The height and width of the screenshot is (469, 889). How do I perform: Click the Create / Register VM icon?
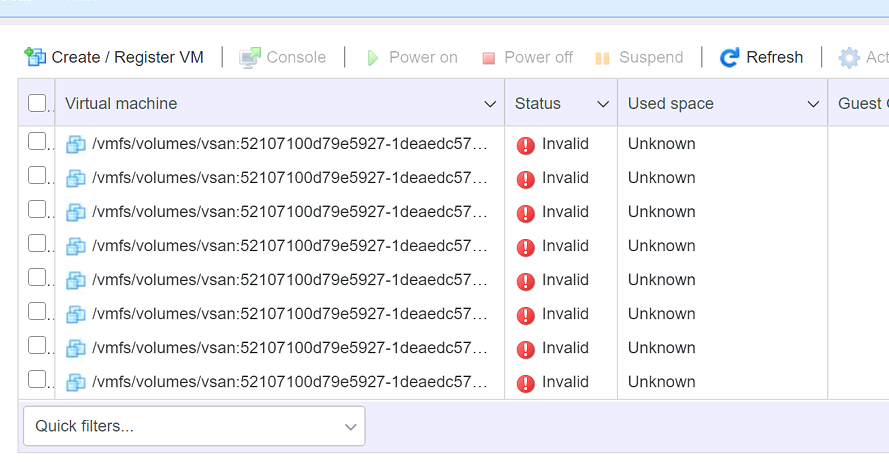35,57
